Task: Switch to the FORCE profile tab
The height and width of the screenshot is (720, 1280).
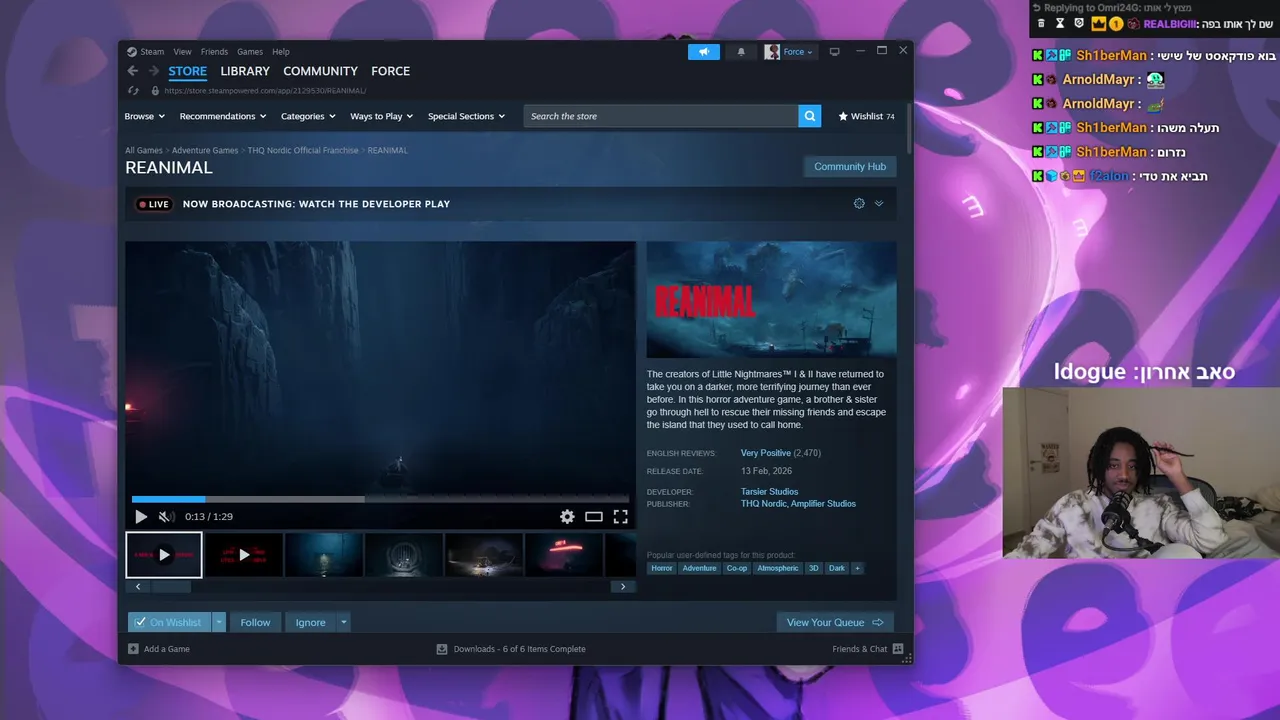Action: 390,71
